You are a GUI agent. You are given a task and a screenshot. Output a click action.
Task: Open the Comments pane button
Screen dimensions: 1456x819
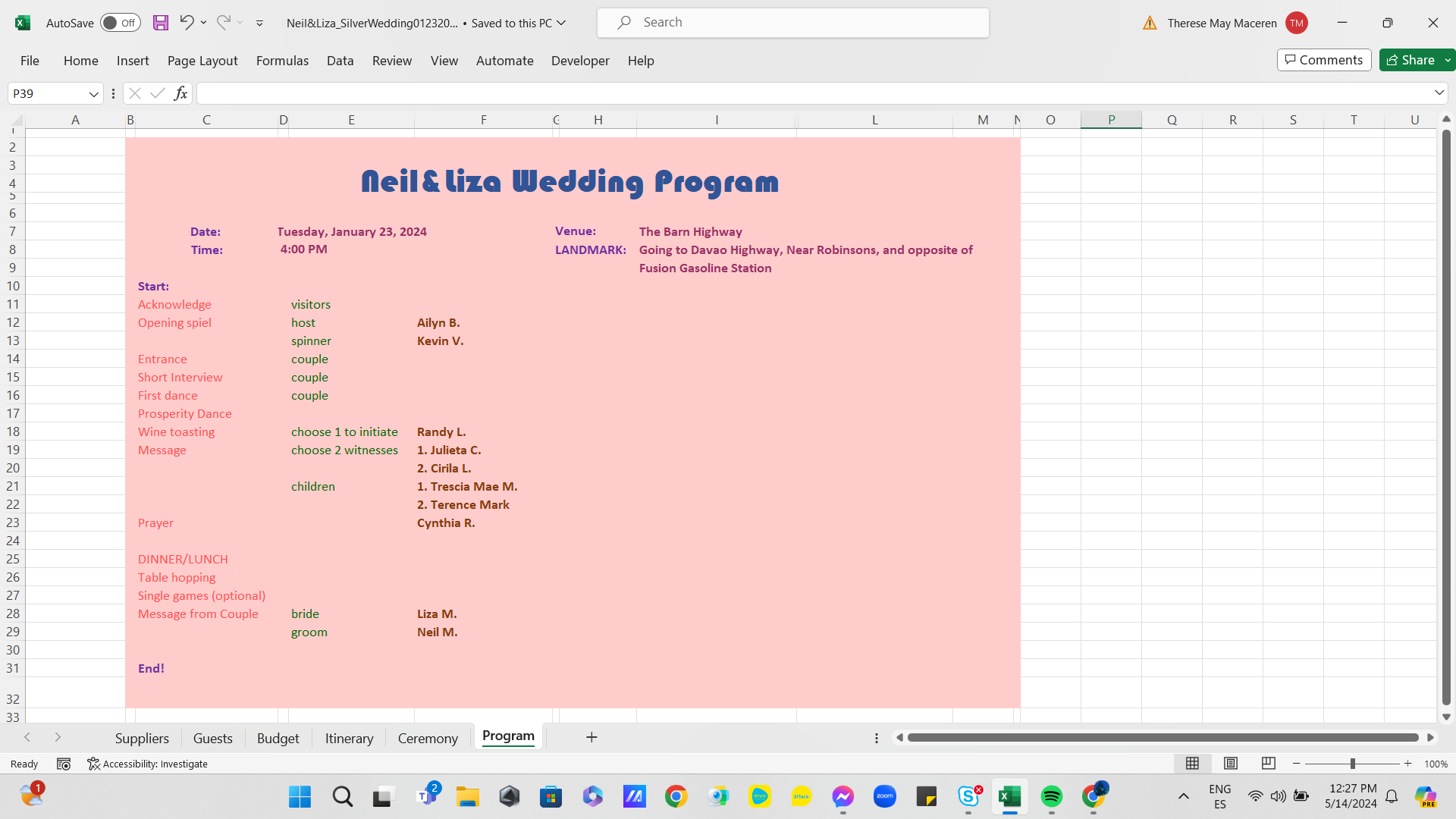click(x=1323, y=60)
